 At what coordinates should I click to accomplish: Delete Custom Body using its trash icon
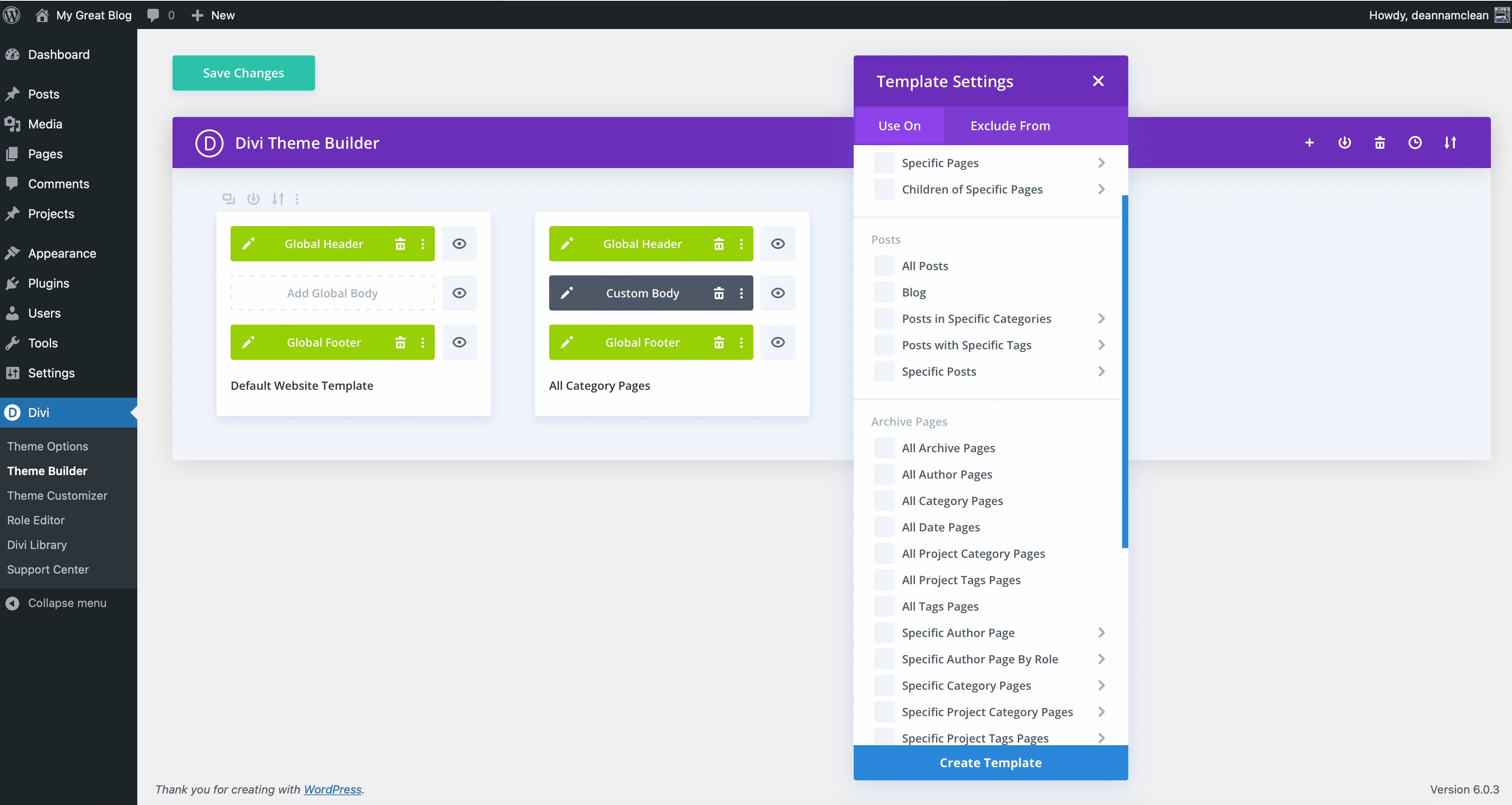[719, 293]
